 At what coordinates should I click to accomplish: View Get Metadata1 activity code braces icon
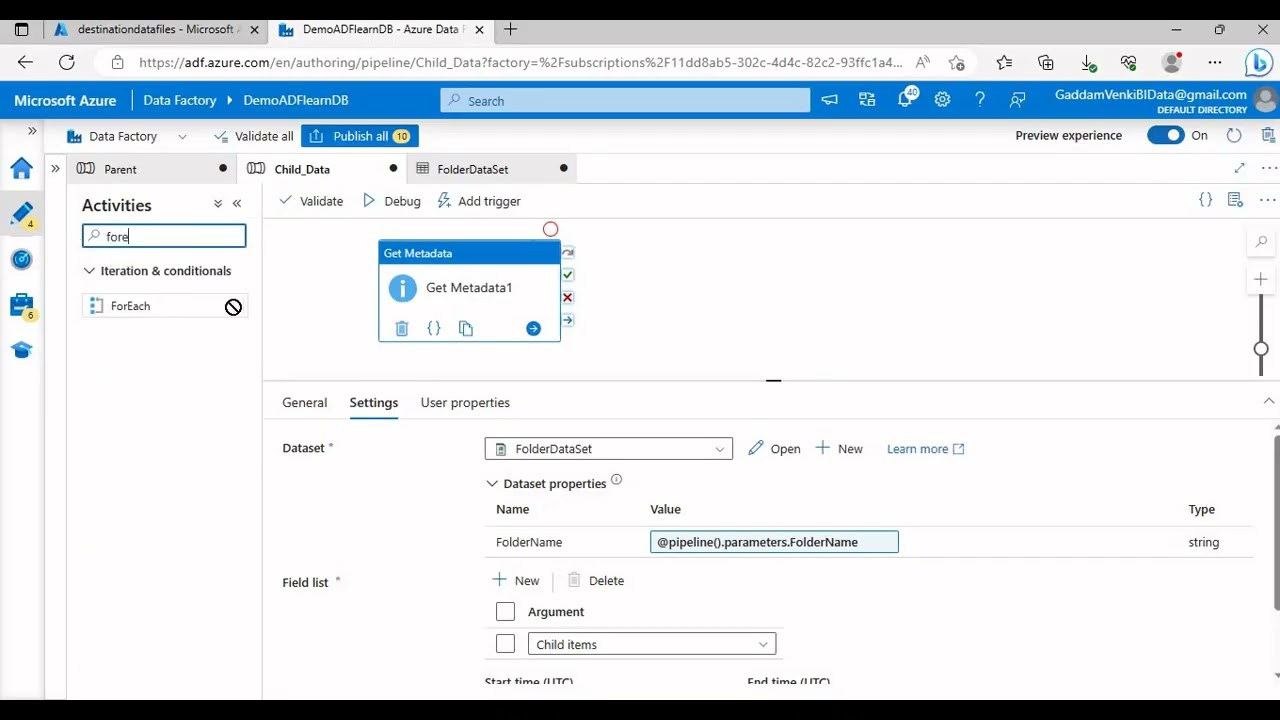click(434, 329)
